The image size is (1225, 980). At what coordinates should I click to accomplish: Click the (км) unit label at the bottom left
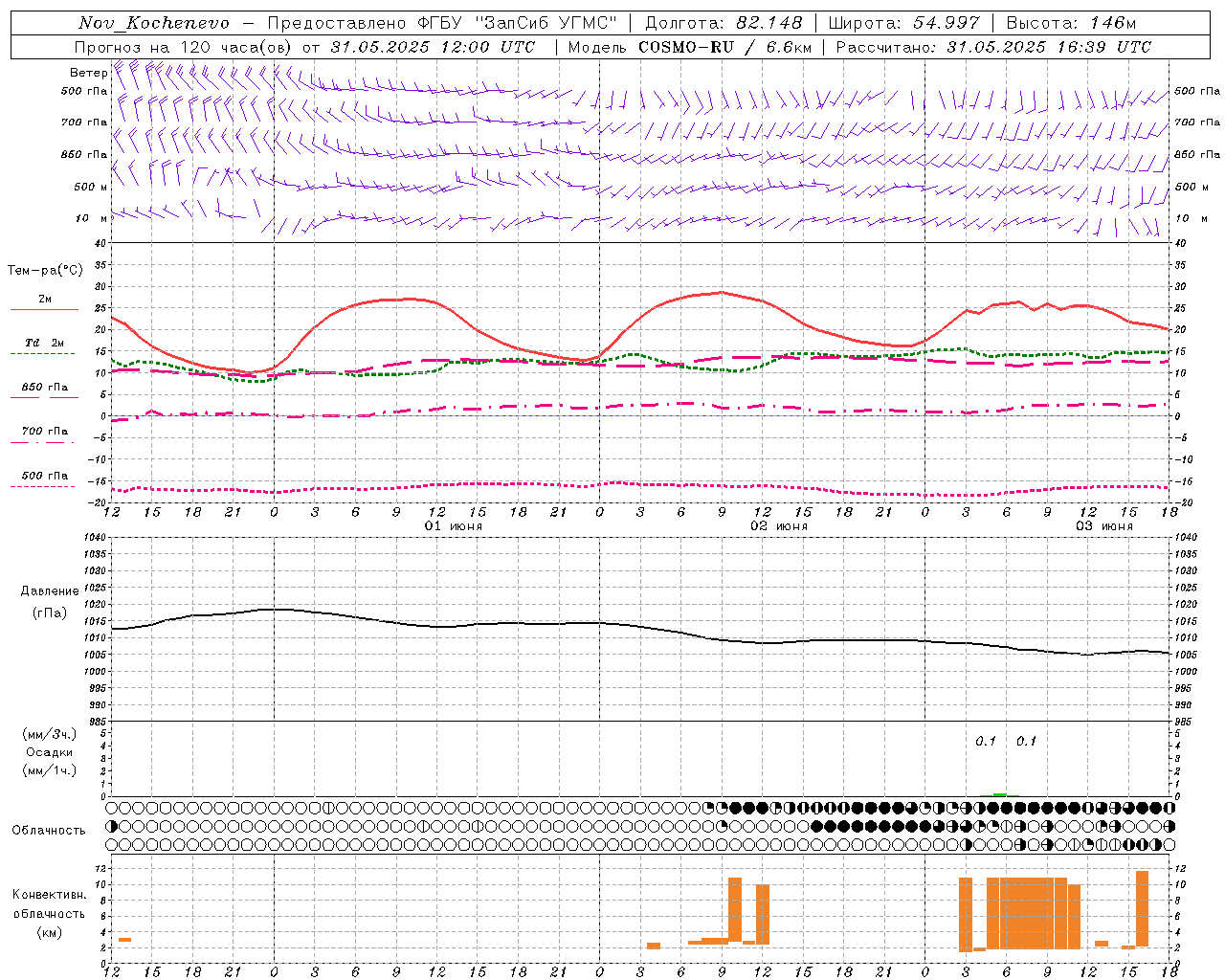click(x=50, y=932)
